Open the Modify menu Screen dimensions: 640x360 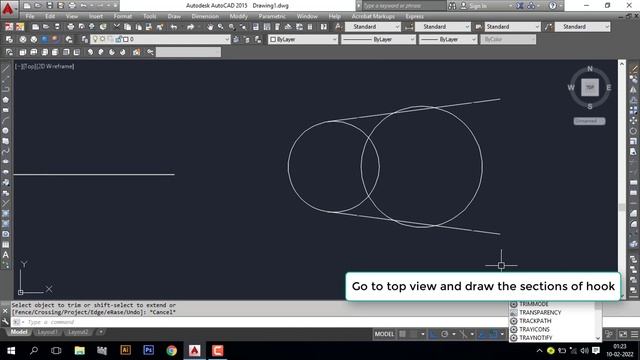238,16
